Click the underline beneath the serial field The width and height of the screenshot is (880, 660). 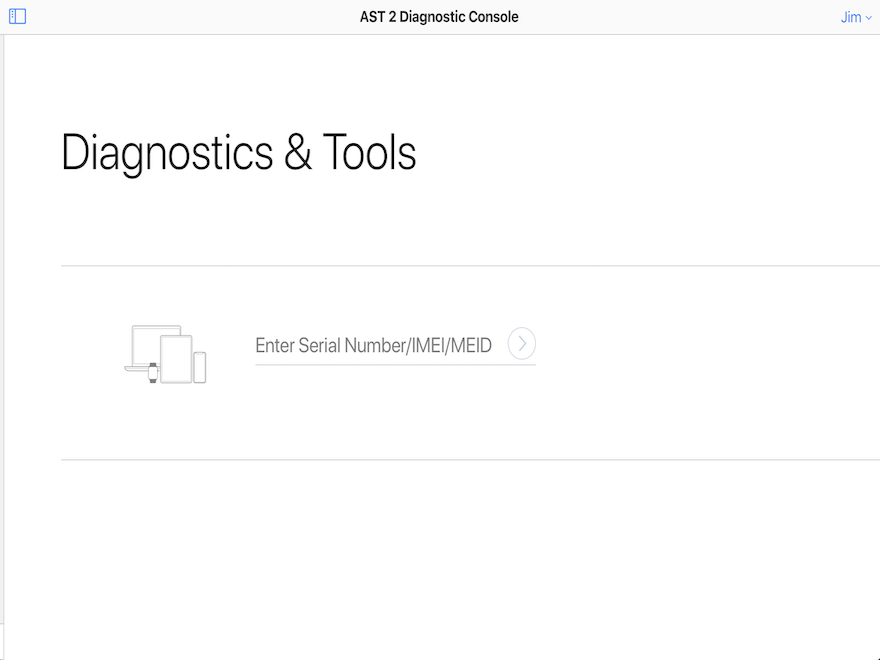click(395, 364)
